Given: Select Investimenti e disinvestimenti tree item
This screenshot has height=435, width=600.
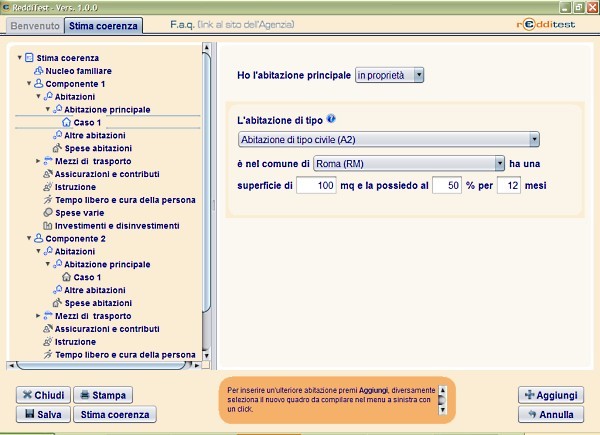Looking at the screenshot, I should 117,226.
